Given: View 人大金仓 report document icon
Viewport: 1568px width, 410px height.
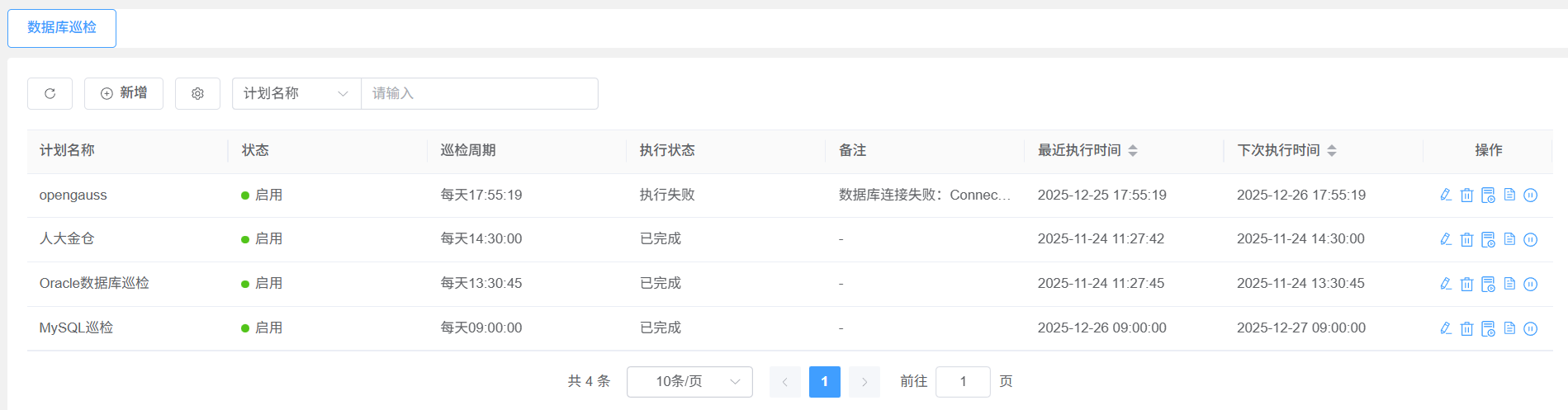Looking at the screenshot, I should (1509, 239).
